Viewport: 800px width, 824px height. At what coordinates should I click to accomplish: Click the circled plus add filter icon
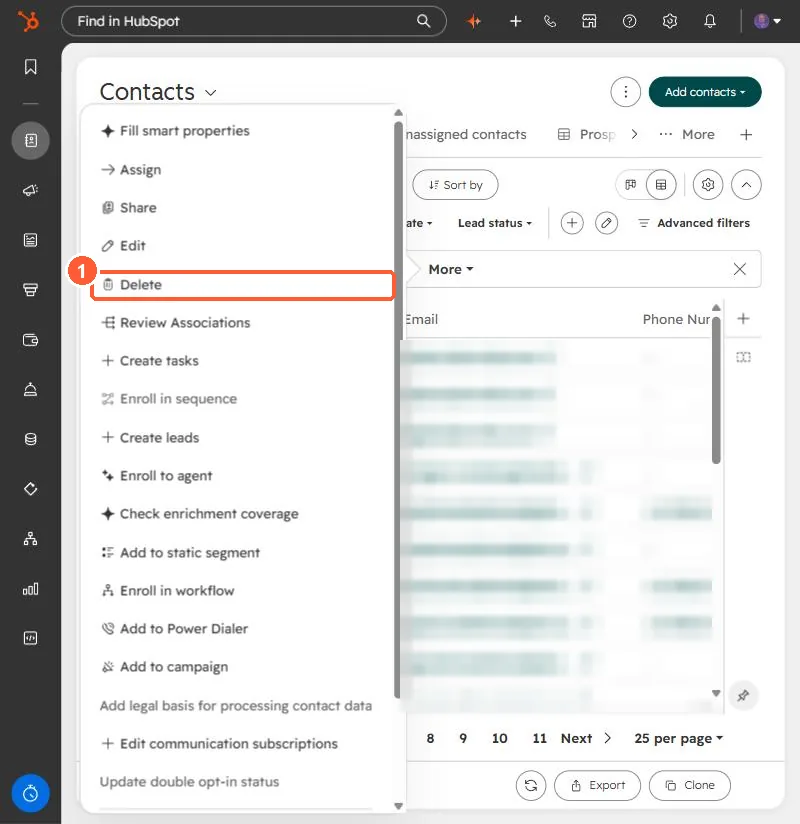point(572,223)
